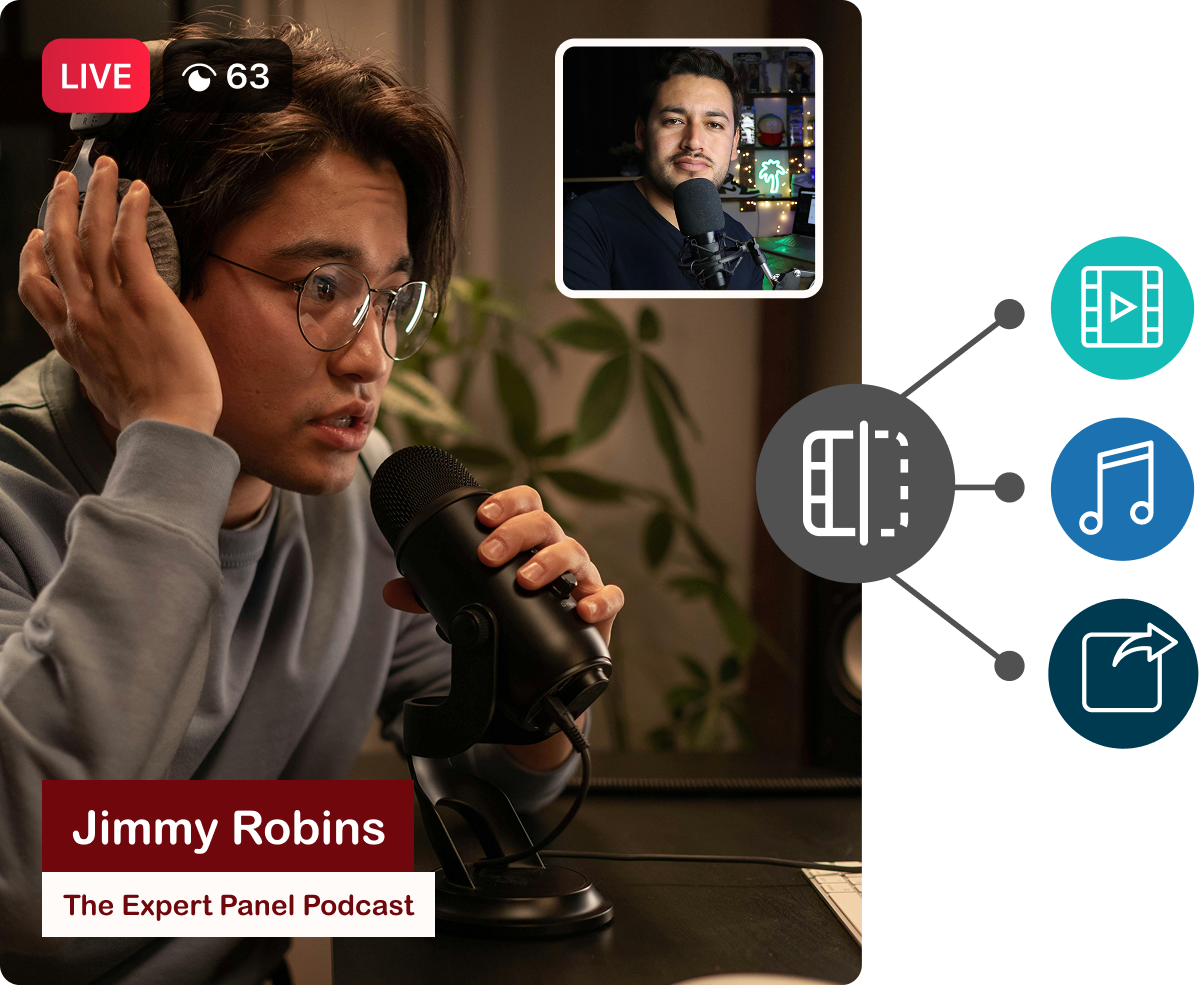Click connector dot beside share icon

pyautogui.click(x=1009, y=665)
